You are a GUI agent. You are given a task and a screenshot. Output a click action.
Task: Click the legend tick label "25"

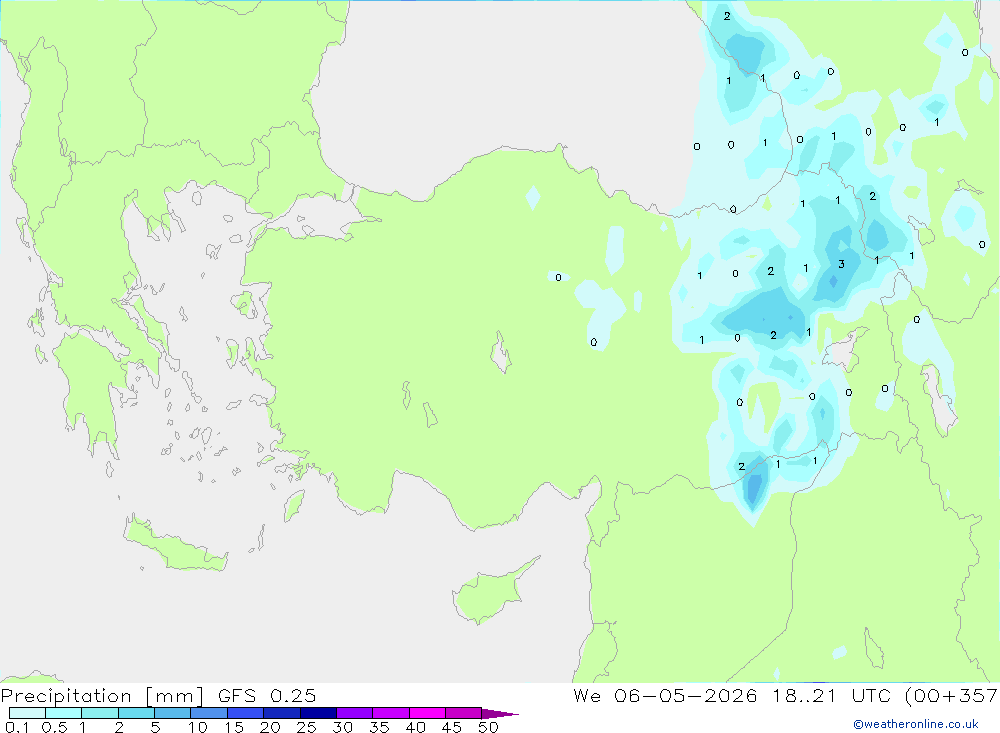tap(307, 727)
